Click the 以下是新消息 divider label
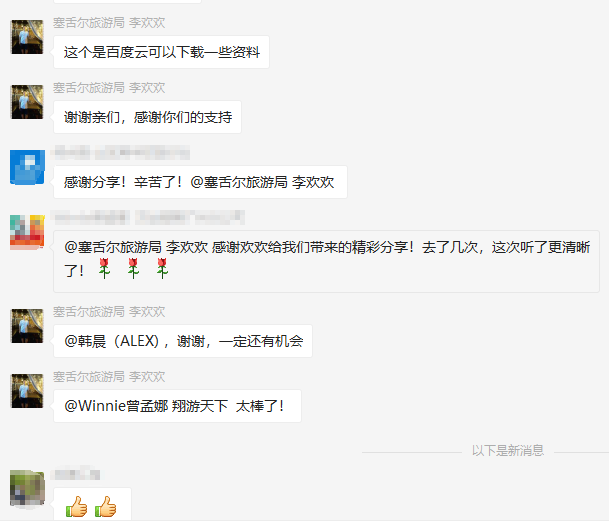Screen dimensions: 609x523 click(x=508, y=450)
